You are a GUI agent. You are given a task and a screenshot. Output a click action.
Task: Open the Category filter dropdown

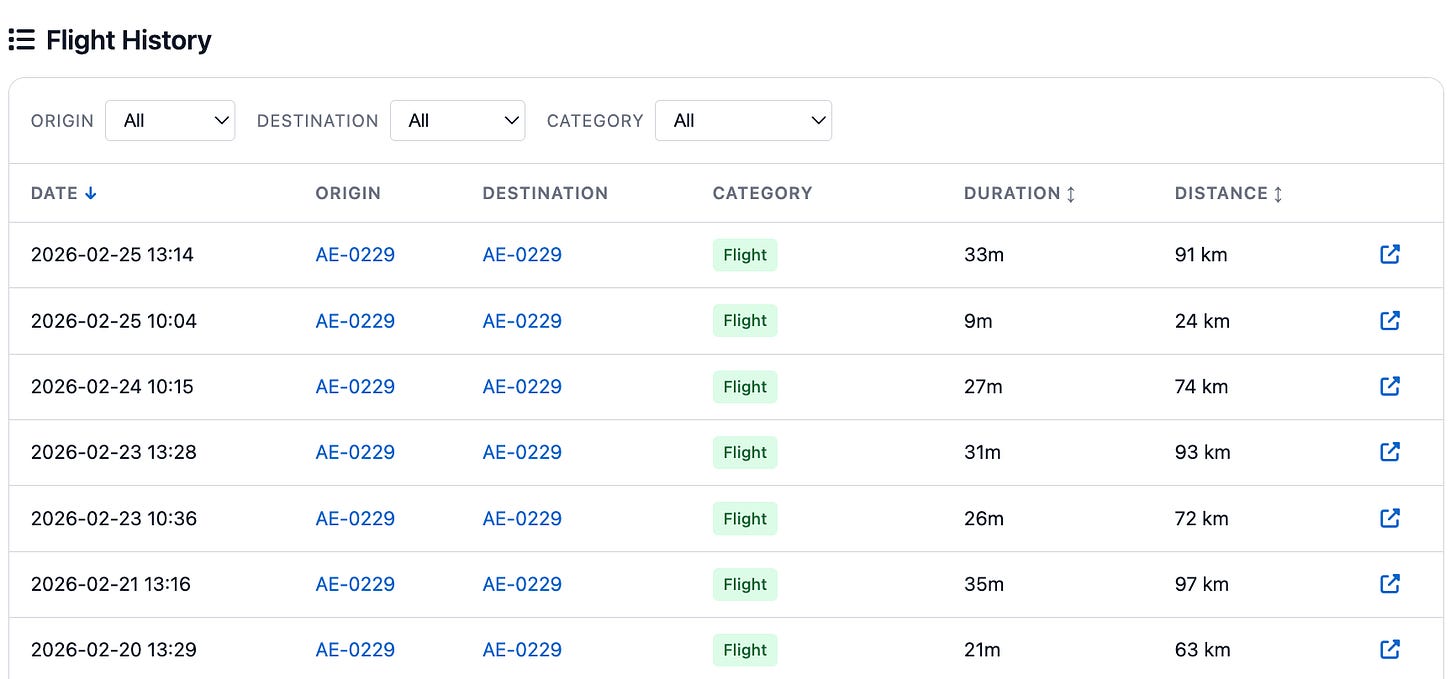[x=743, y=120]
